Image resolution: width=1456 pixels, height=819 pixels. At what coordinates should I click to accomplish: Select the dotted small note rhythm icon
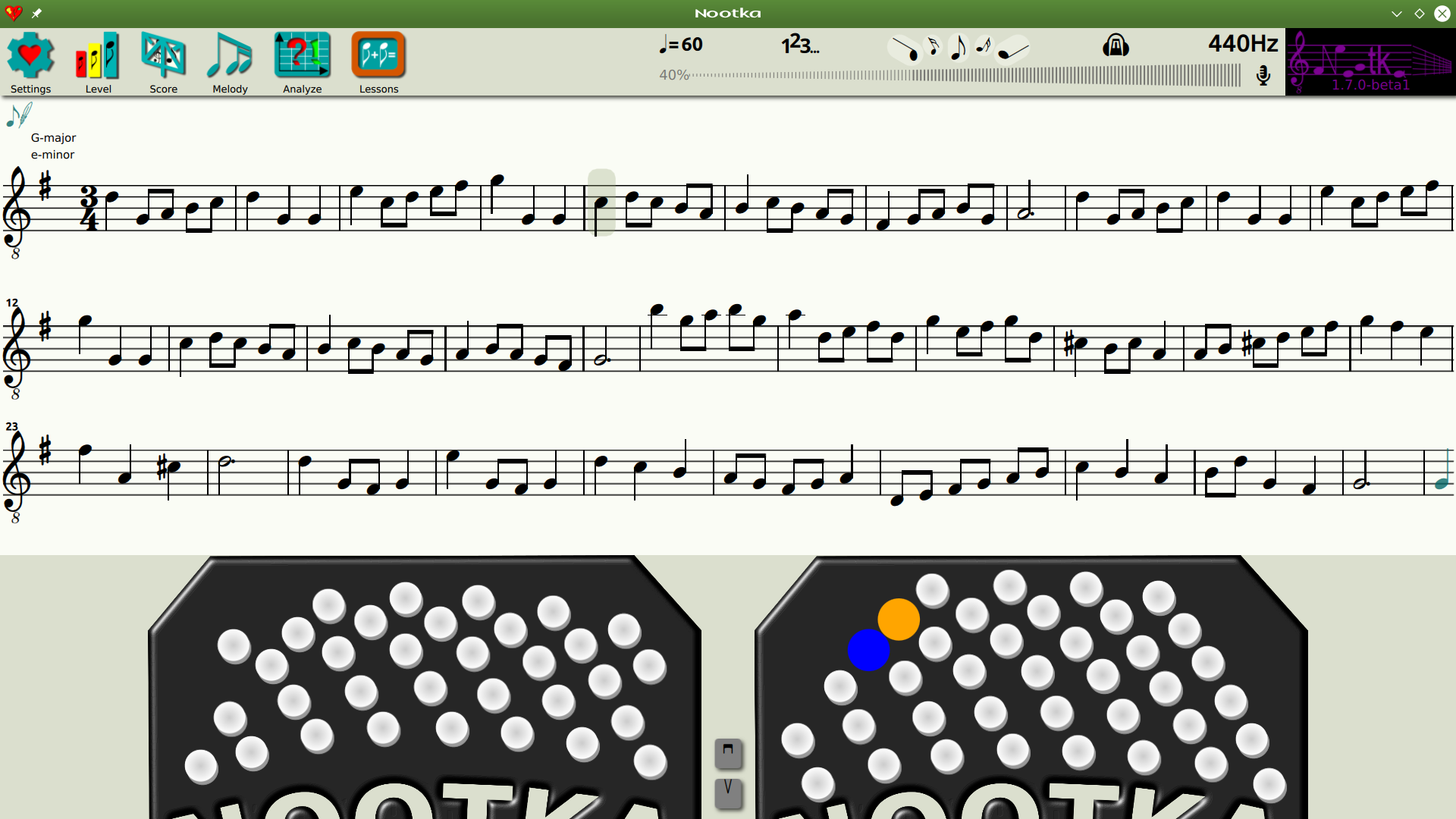pyautogui.click(x=984, y=46)
